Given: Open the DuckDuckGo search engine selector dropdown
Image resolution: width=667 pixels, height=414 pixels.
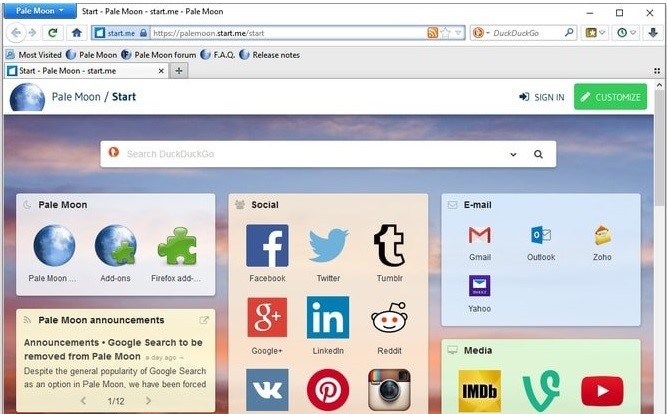Looking at the screenshot, I should click(x=480, y=33).
